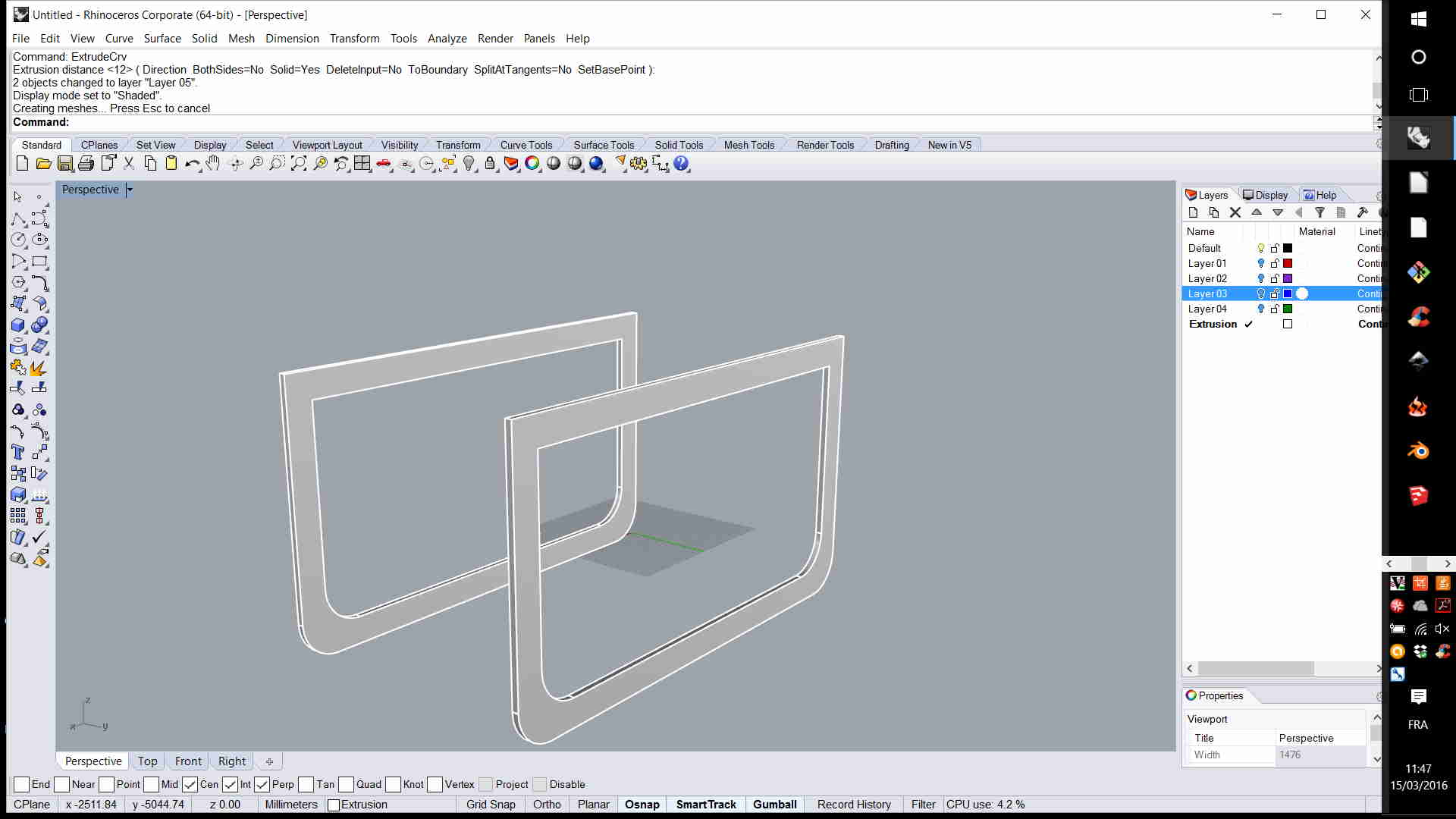Click the Delete layer X icon

click(1235, 213)
